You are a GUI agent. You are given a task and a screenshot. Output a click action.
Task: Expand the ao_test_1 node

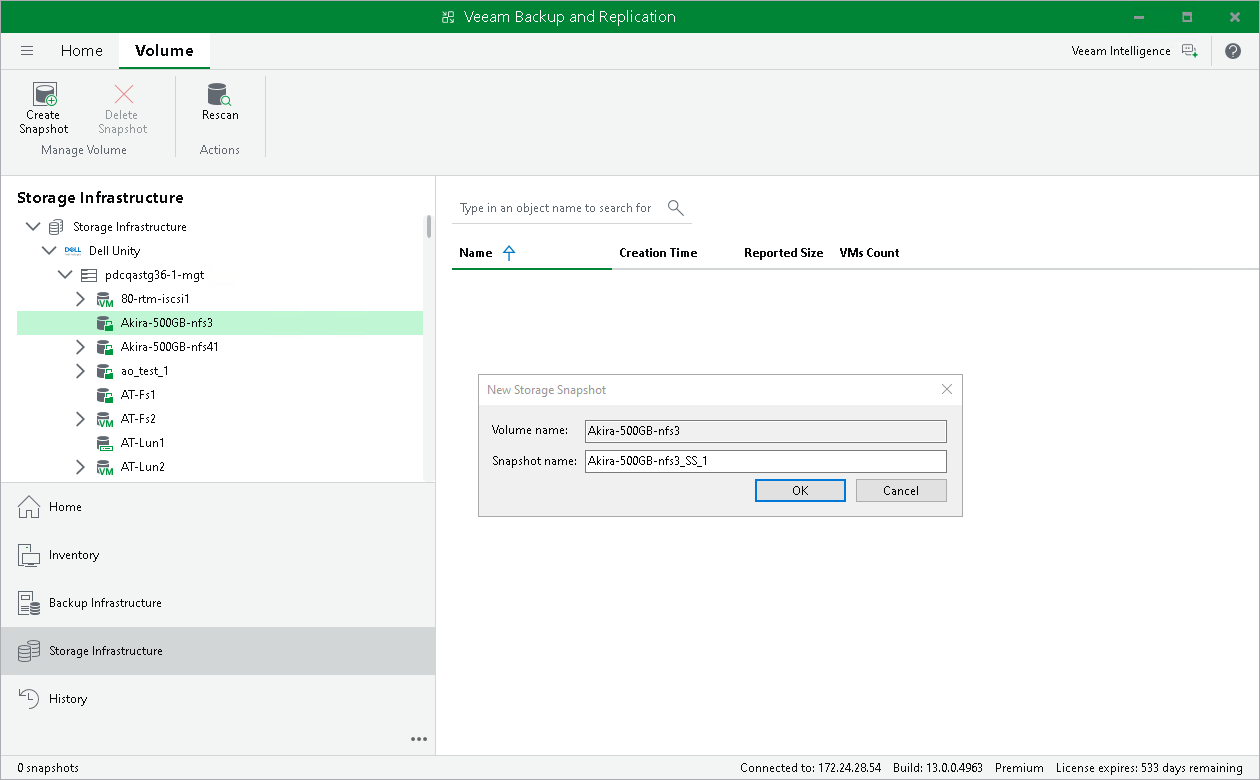point(81,371)
